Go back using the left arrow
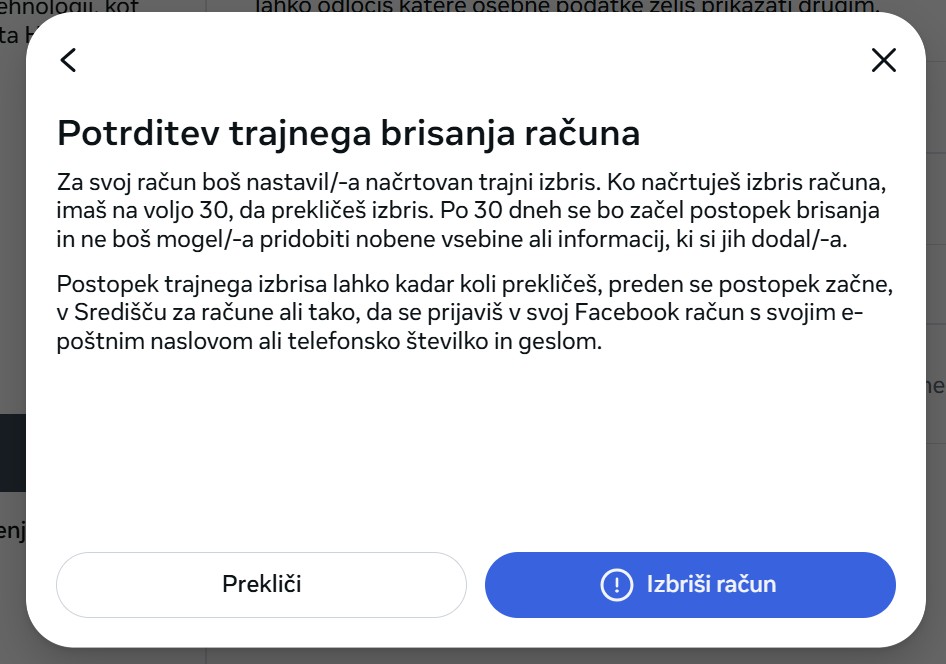The width and height of the screenshot is (946, 664). point(68,60)
